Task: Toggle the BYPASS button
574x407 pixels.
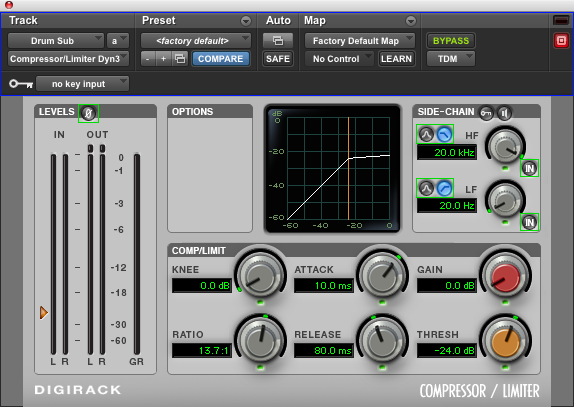Action: (451, 41)
